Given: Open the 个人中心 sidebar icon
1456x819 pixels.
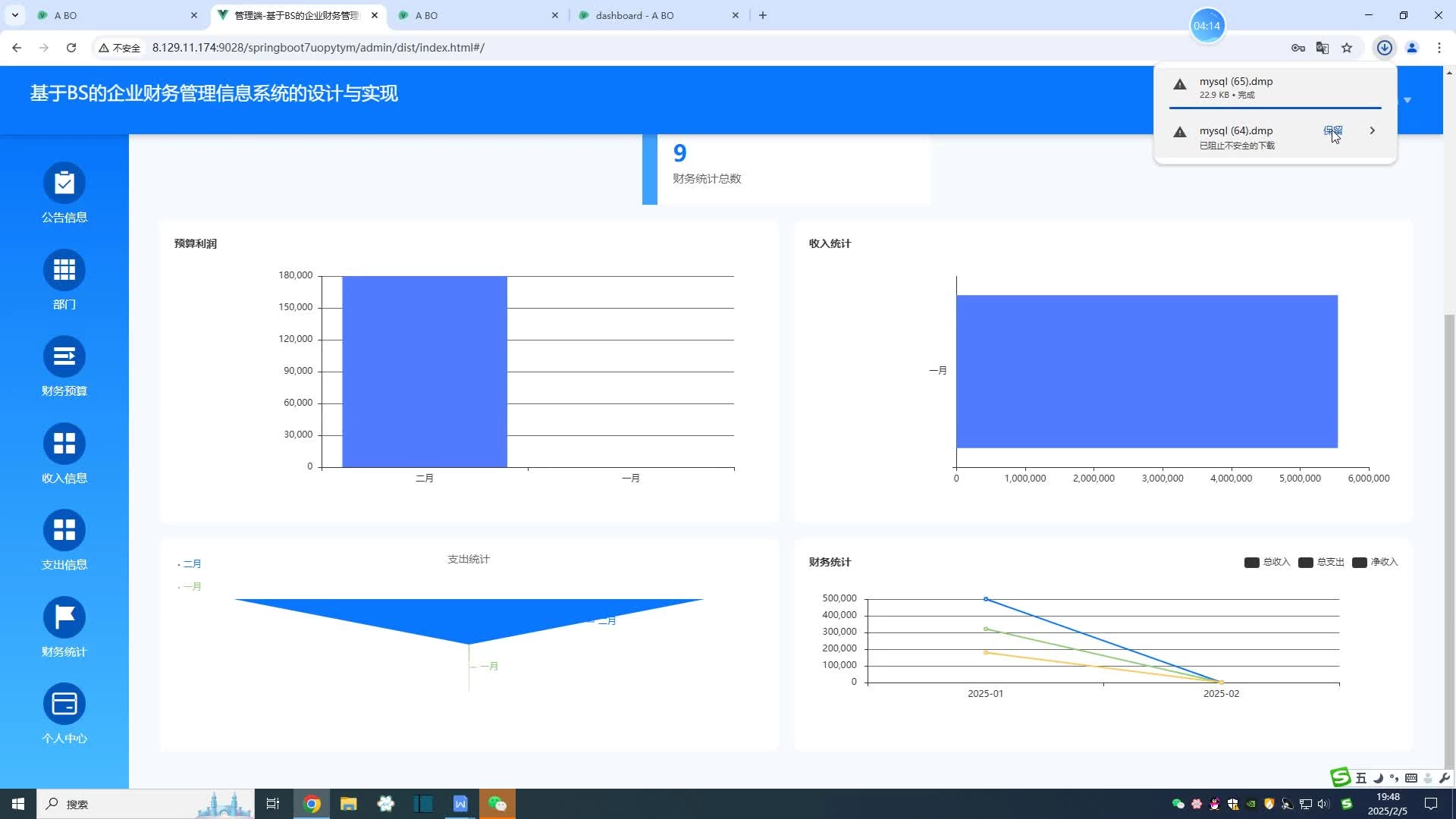Looking at the screenshot, I should 64,704.
